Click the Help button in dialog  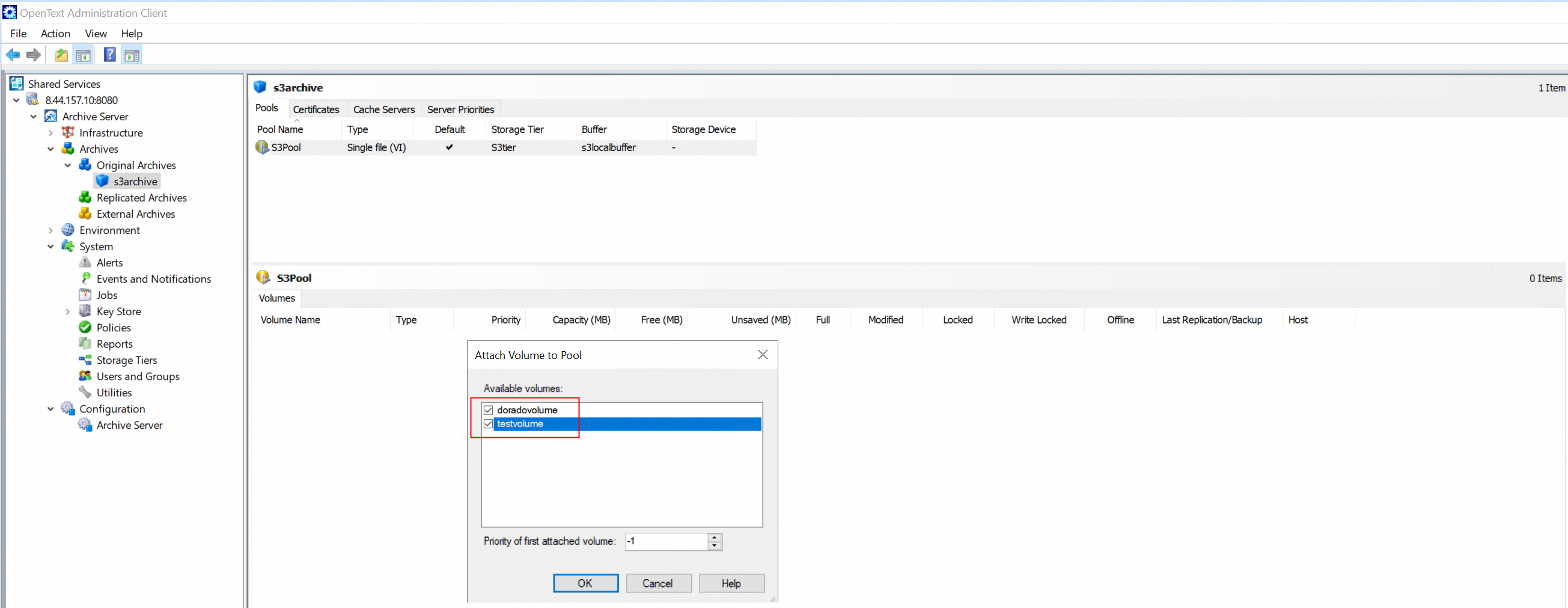coord(731,583)
